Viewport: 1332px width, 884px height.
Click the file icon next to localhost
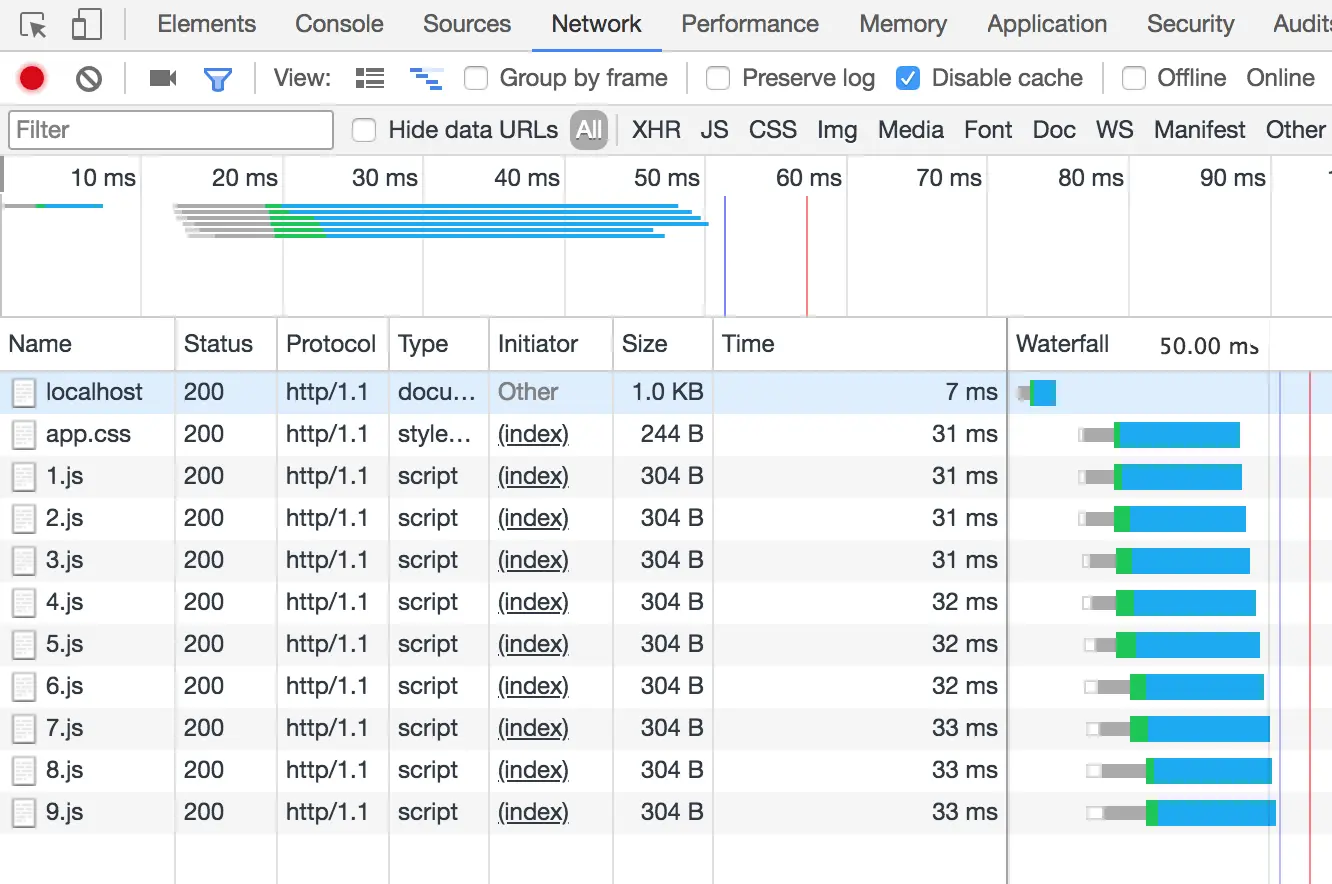point(23,393)
